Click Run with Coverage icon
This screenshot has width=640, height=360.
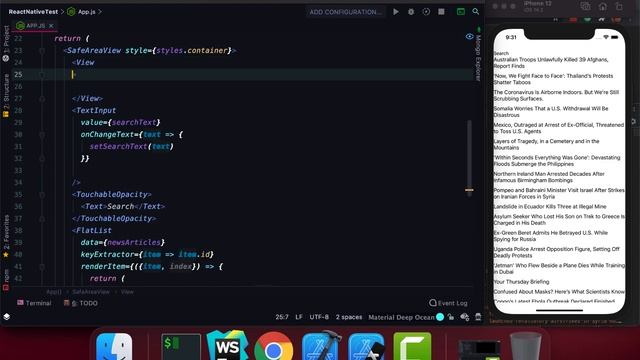click(426, 12)
